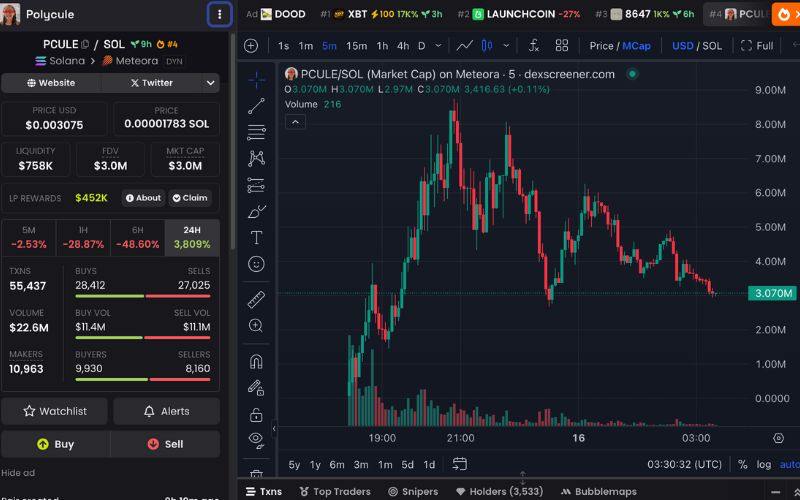Click the green Buy button
This screenshot has height=500, width=800.
pos(56,444)
